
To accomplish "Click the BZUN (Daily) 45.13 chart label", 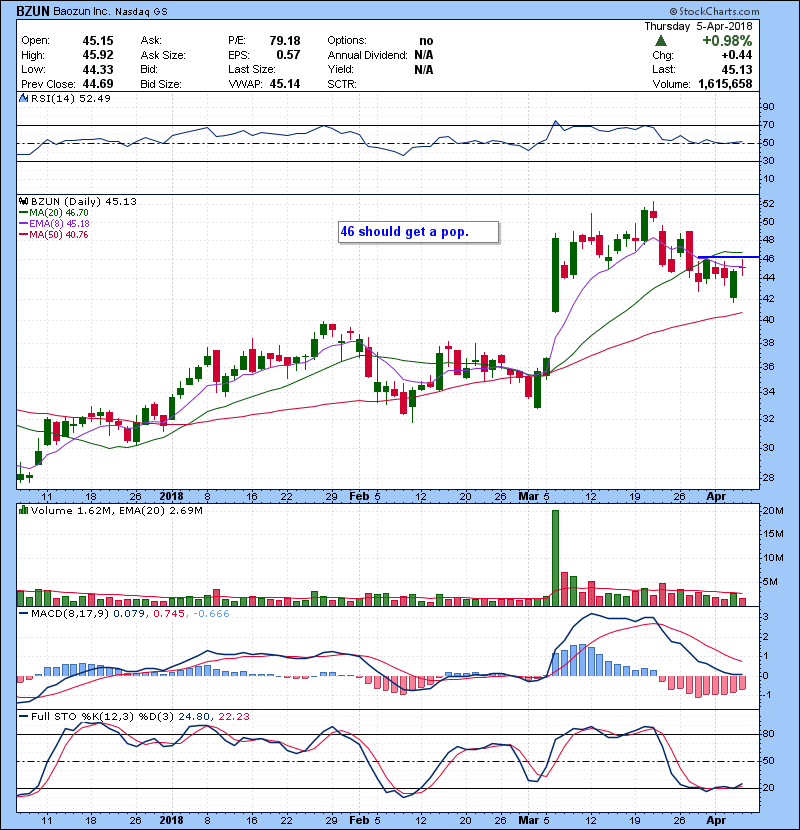I will (x=84, y=202).
